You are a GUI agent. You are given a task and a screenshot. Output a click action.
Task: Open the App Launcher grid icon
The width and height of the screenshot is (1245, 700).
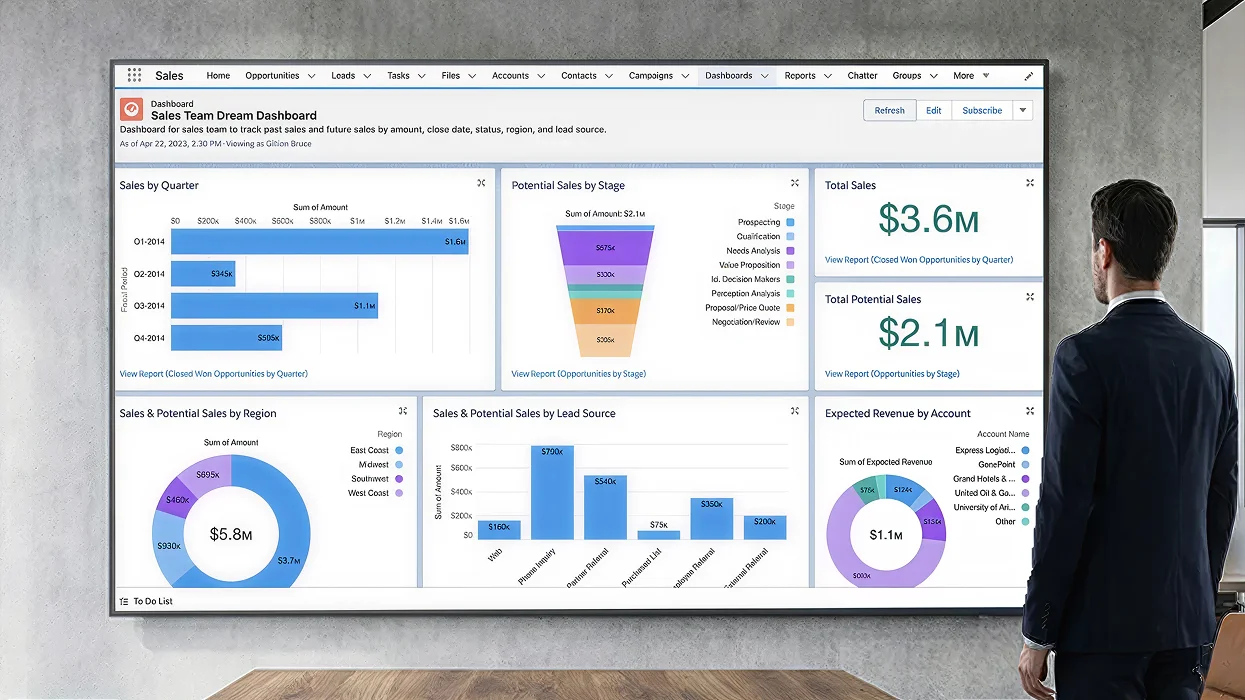pos(134,76)
